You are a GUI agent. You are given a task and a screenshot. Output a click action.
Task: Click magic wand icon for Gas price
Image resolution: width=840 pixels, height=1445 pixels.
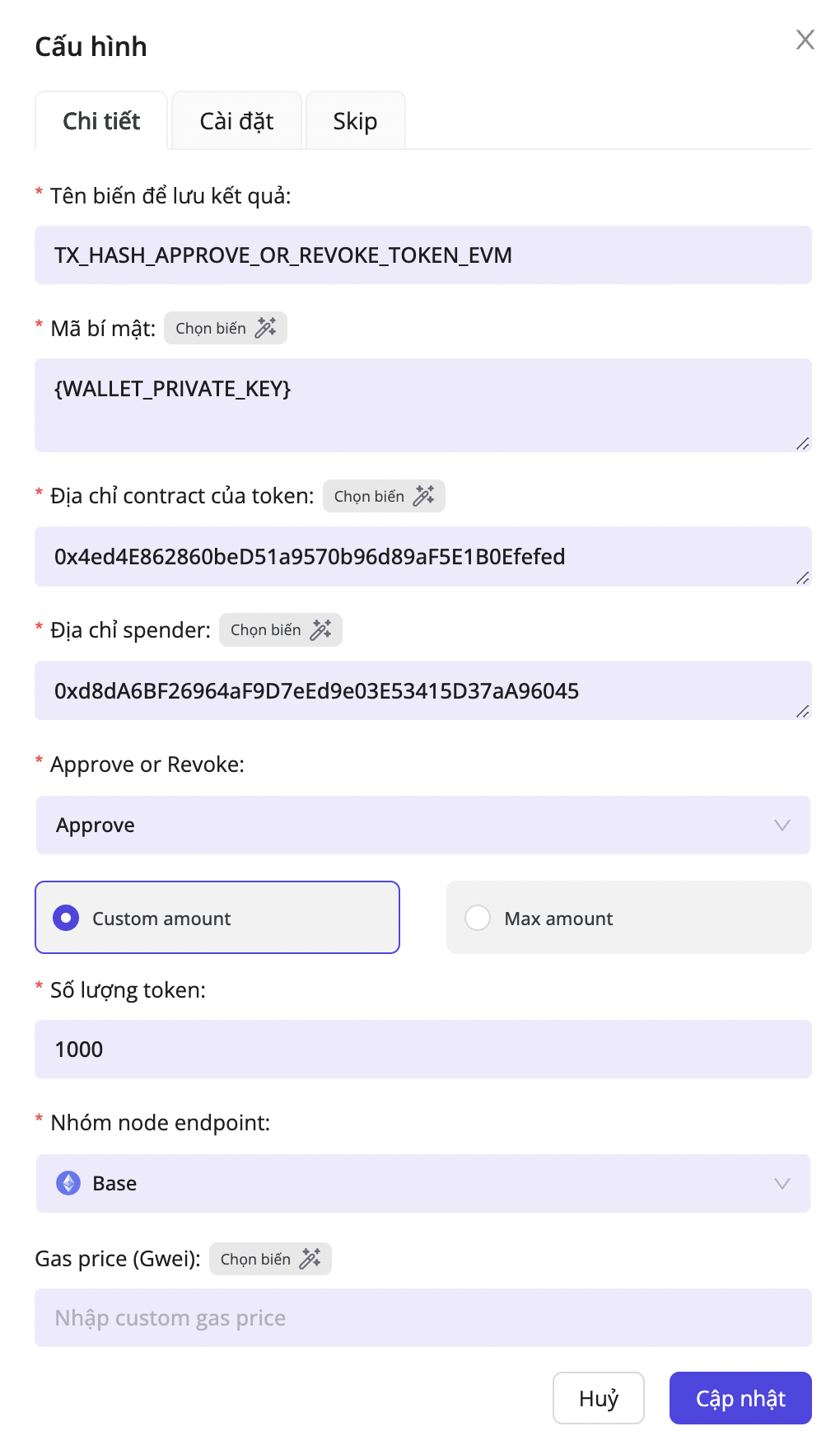tap(310, 1259)
